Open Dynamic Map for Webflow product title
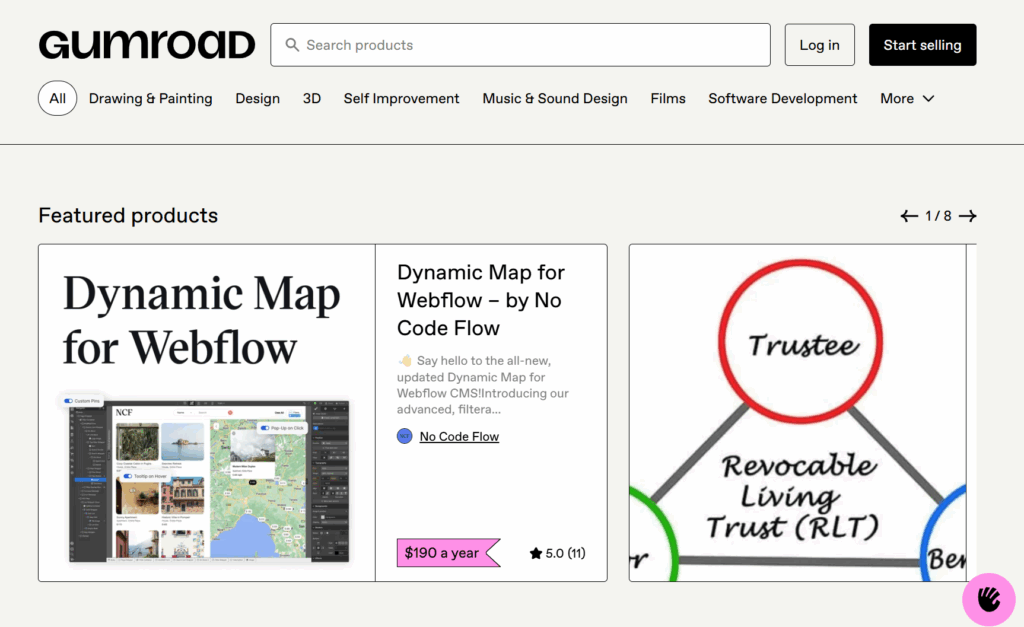 click(x=481, y=300)
